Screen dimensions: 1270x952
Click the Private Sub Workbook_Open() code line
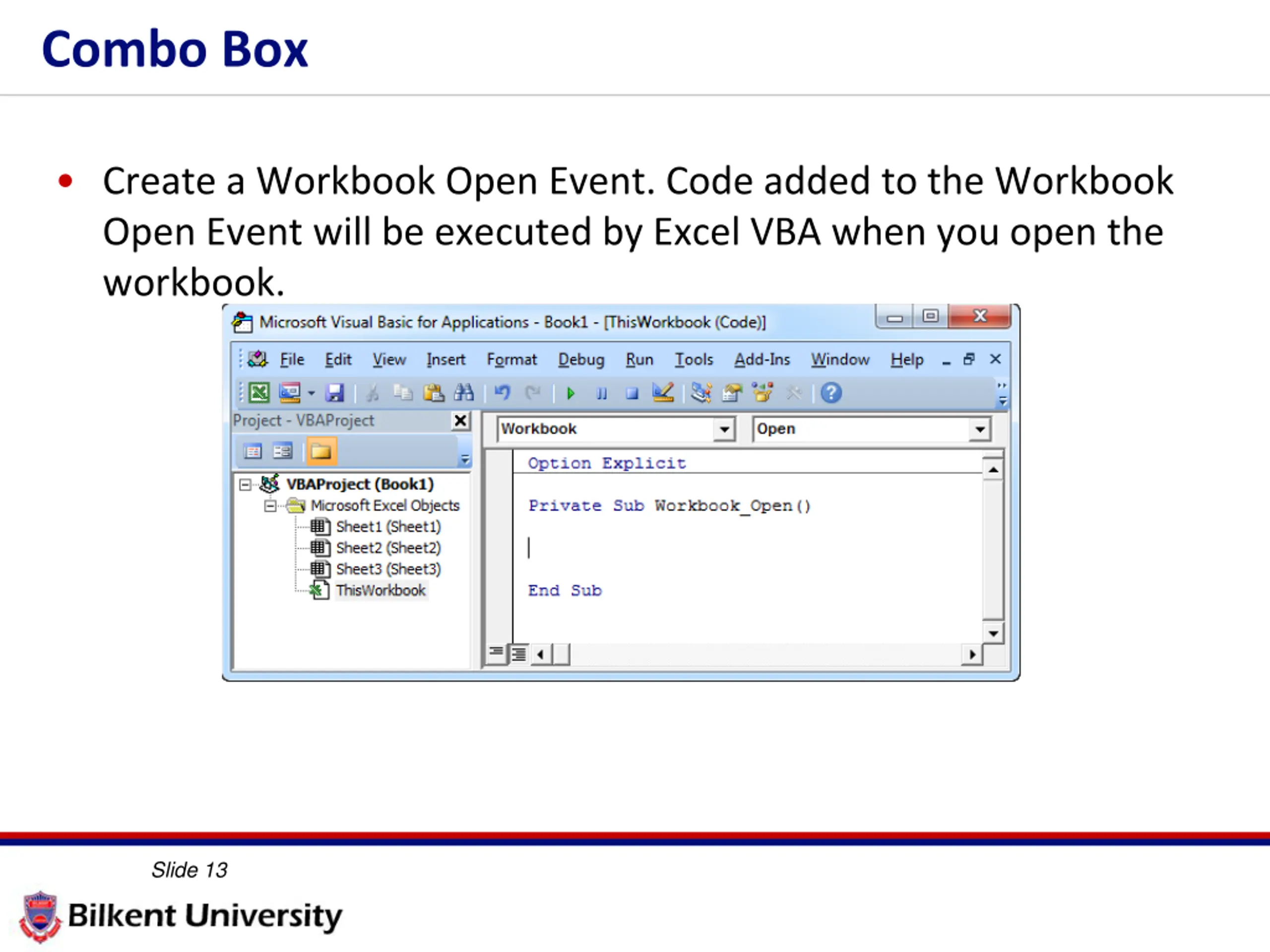(x=669, y=506)
